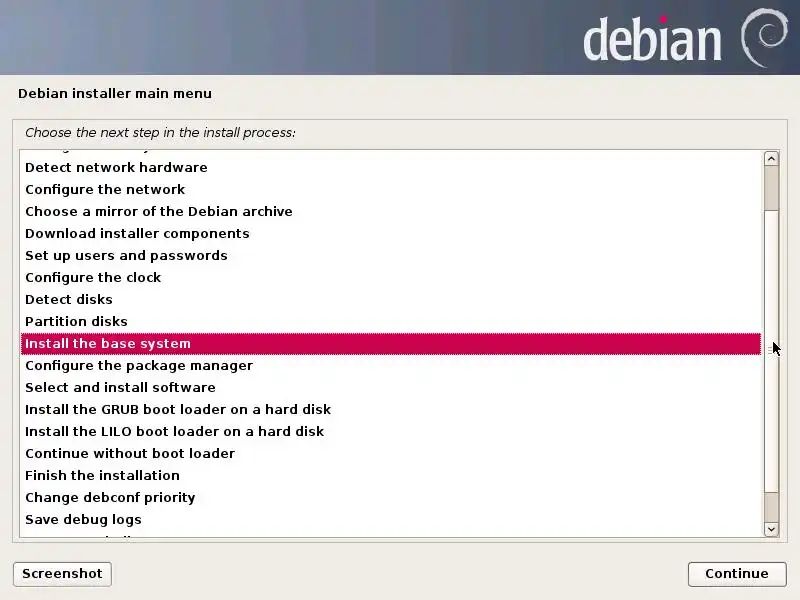Select Detect network hardware step

[x=391, y=167]
